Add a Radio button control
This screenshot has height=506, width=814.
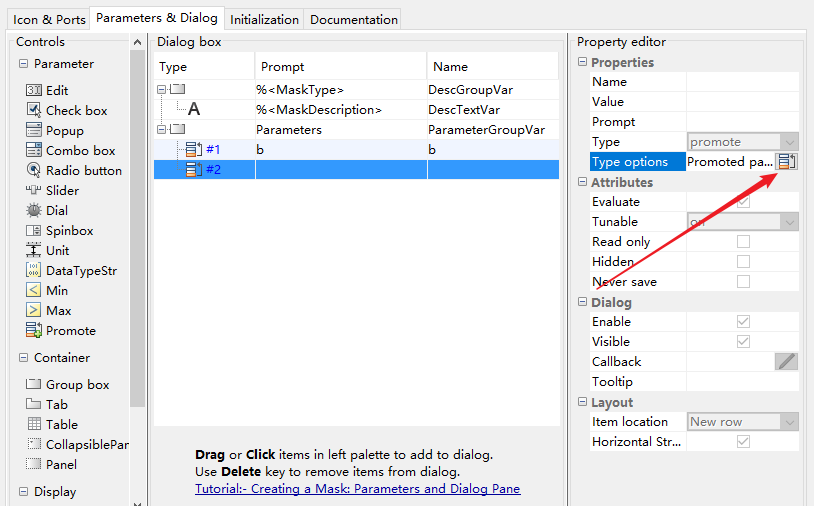[x=74, y=170]
